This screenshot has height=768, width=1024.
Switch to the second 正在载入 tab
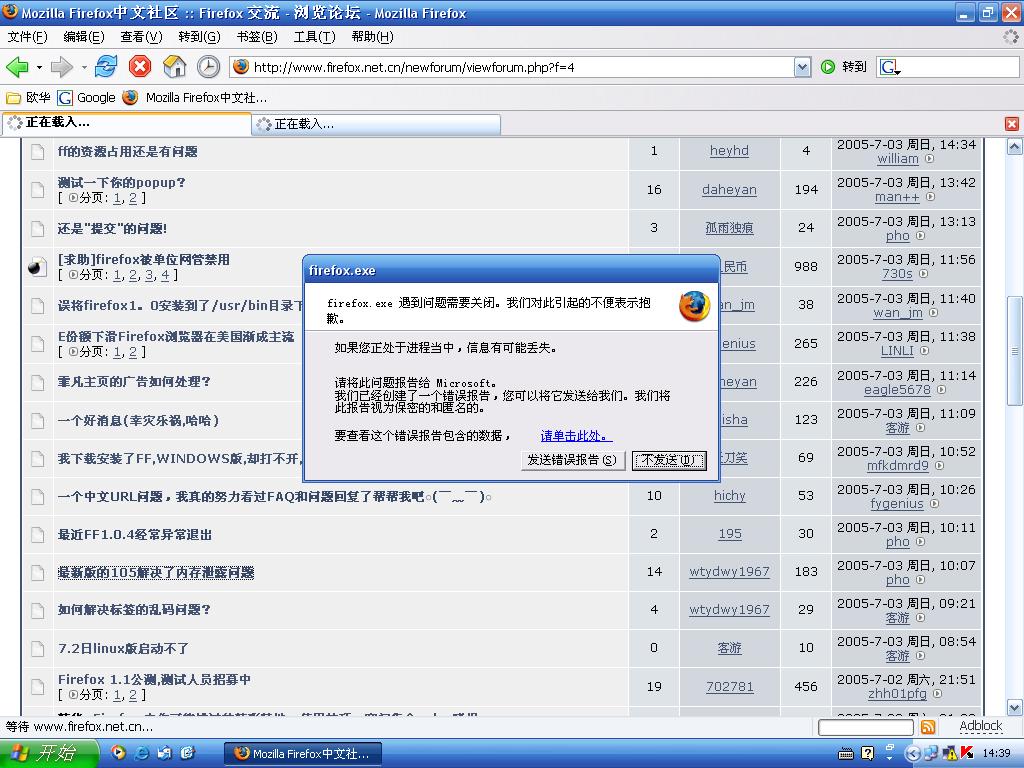tap(377, 124)
